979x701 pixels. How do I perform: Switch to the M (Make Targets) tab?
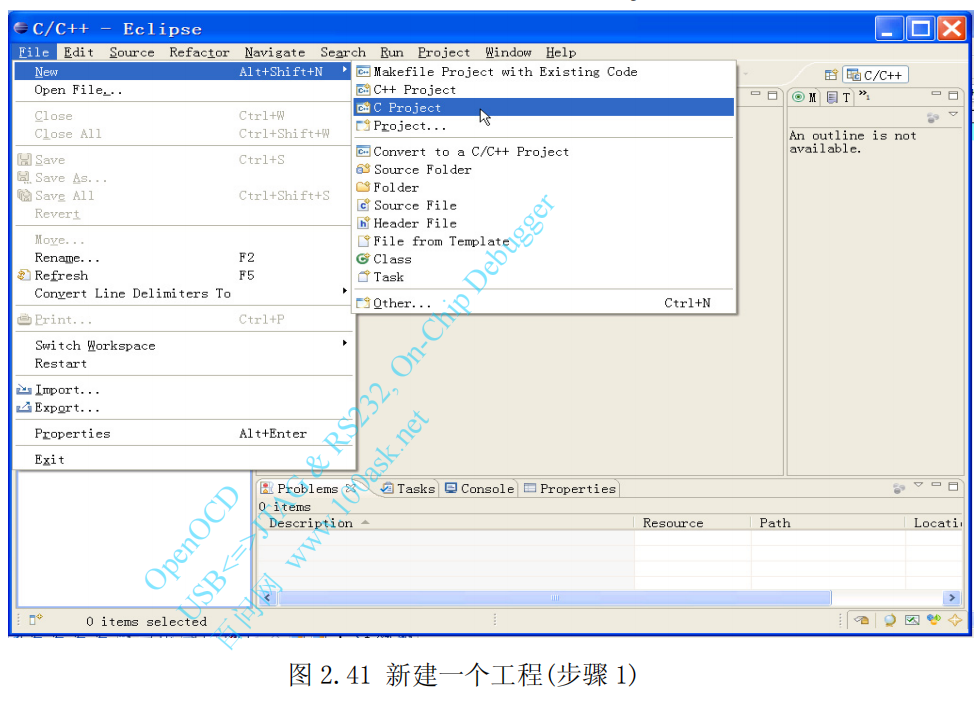(x=805, y=97)
